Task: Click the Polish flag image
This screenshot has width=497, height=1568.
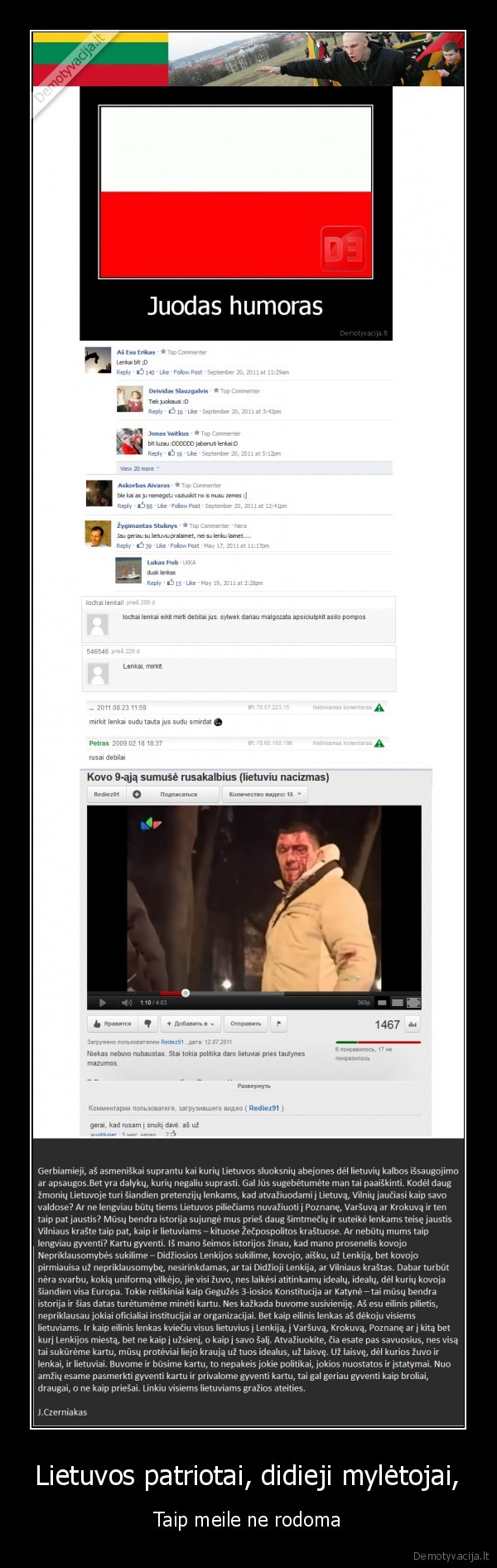Action: [235, 192]
